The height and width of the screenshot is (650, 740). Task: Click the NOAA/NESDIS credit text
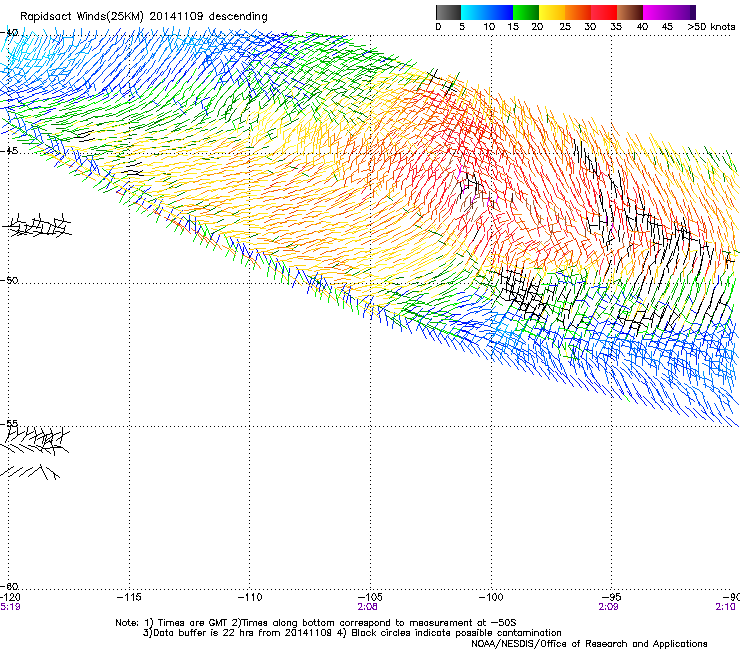click(x=589, y=644)
